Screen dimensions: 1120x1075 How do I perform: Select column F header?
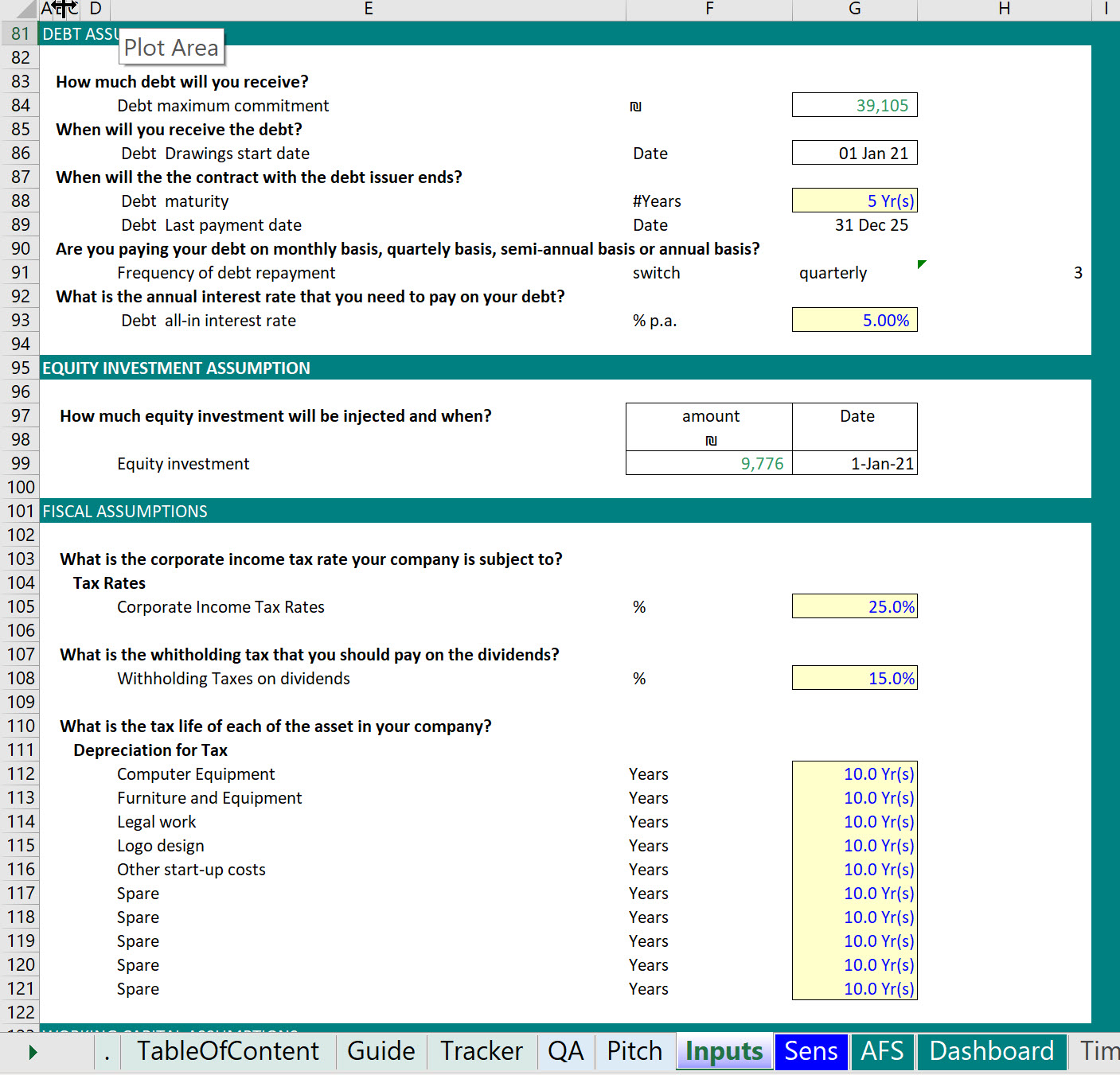709,10
